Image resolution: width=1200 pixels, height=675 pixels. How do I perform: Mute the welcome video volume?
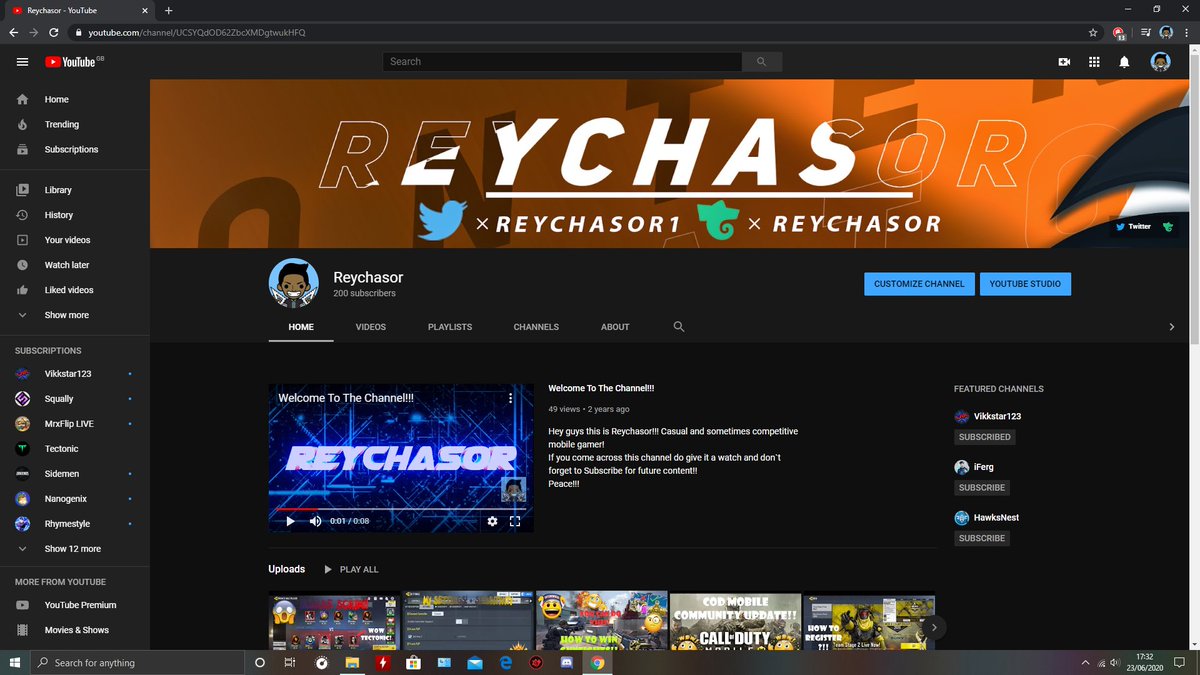pos(316,521)
